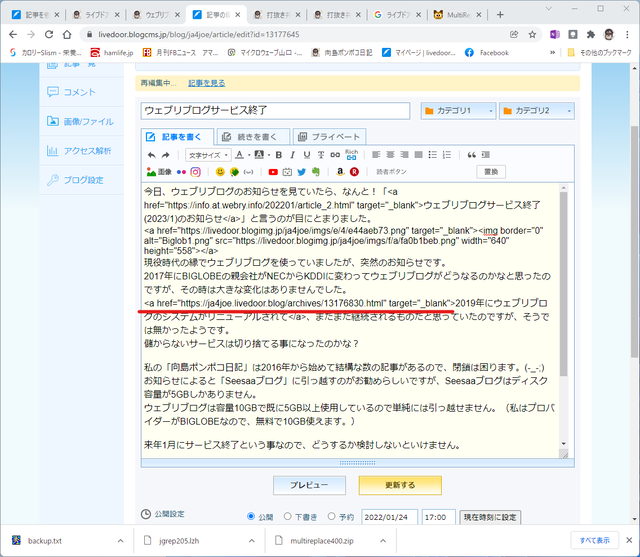
Task: Show hidden bookmarks overflow chevron
Action: click(x=552, y=53)
